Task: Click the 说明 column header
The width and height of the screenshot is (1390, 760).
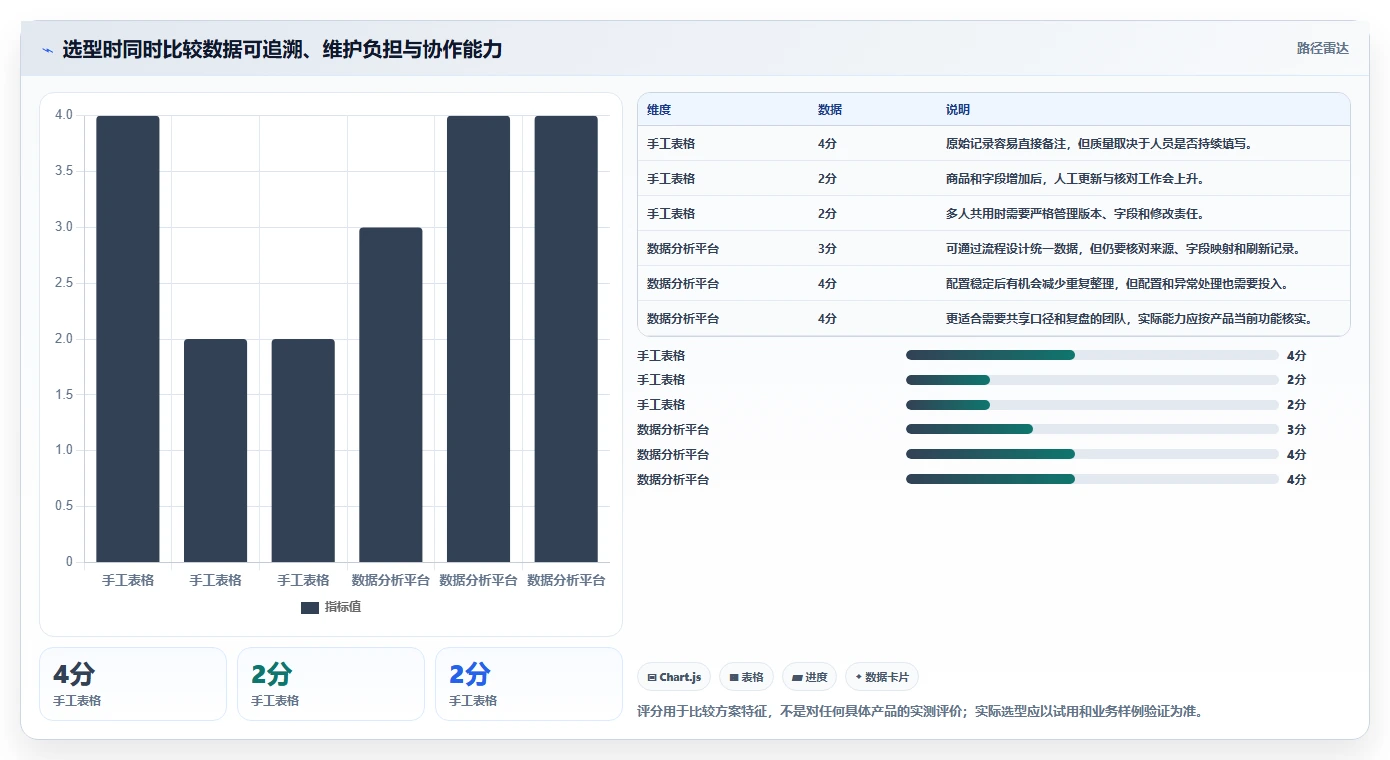Action: (958, 110)
